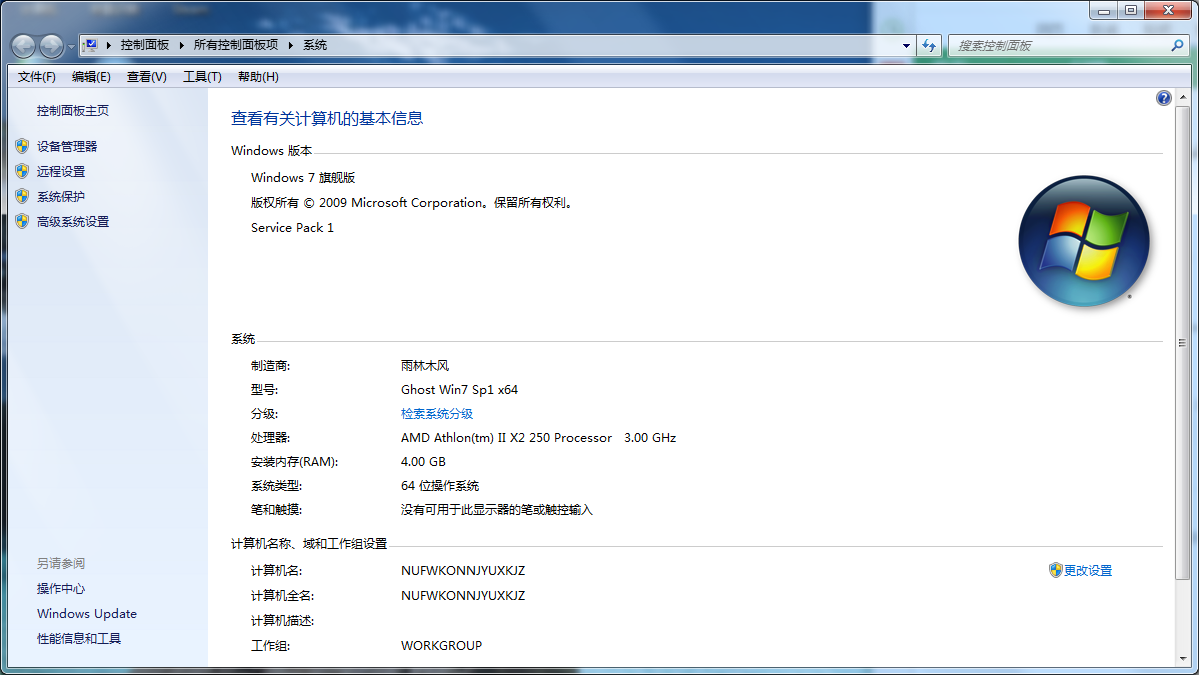Viewport: 1199px width, 675px height.
Task: Open 远程设置 link
Action: [x=61, y=171]
